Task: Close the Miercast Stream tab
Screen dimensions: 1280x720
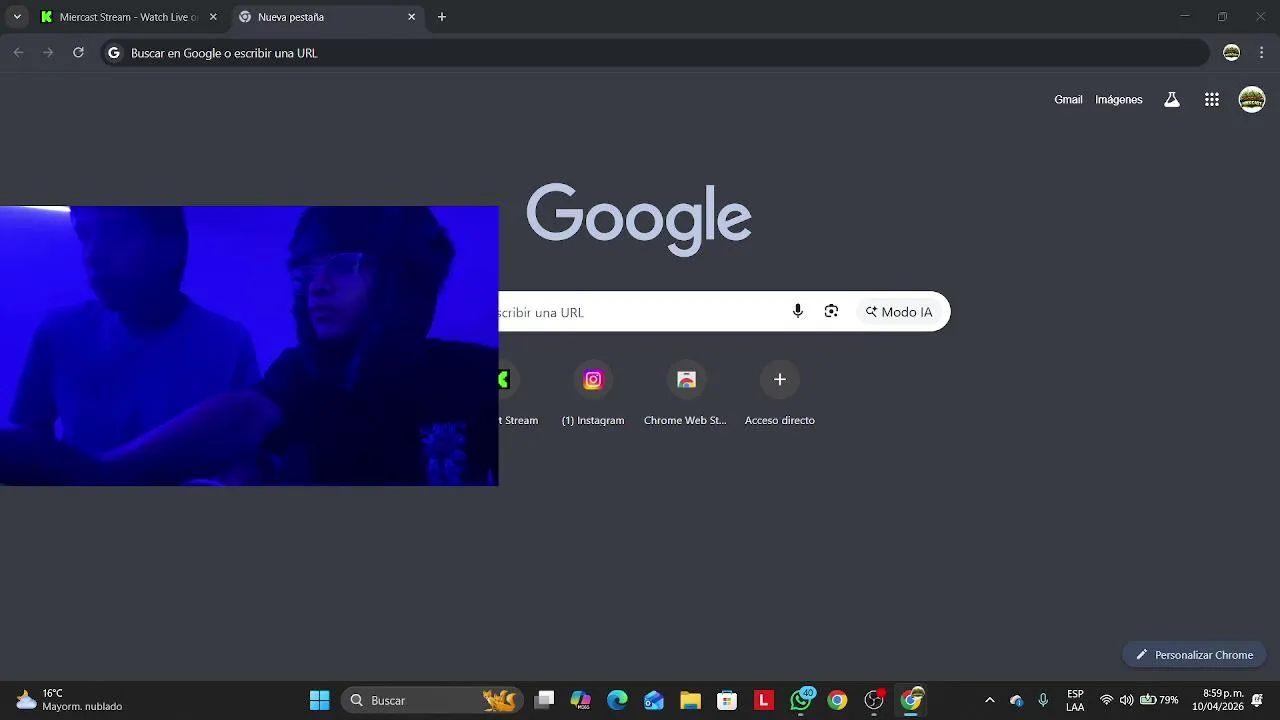Action: [x=212, y=17]
